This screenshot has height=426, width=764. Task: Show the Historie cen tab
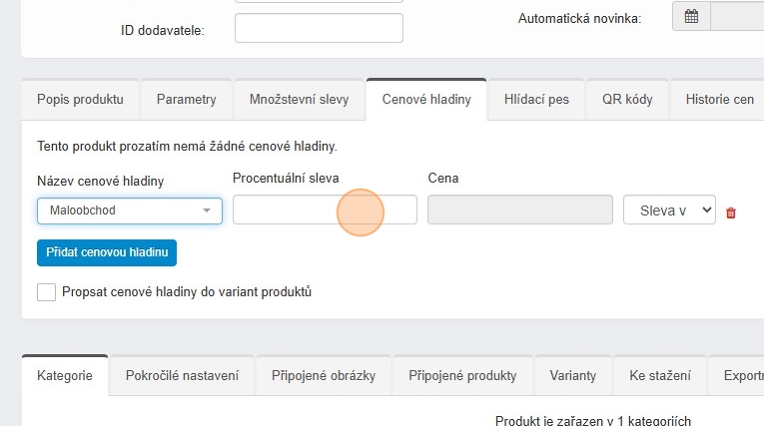tap(718, 100)
